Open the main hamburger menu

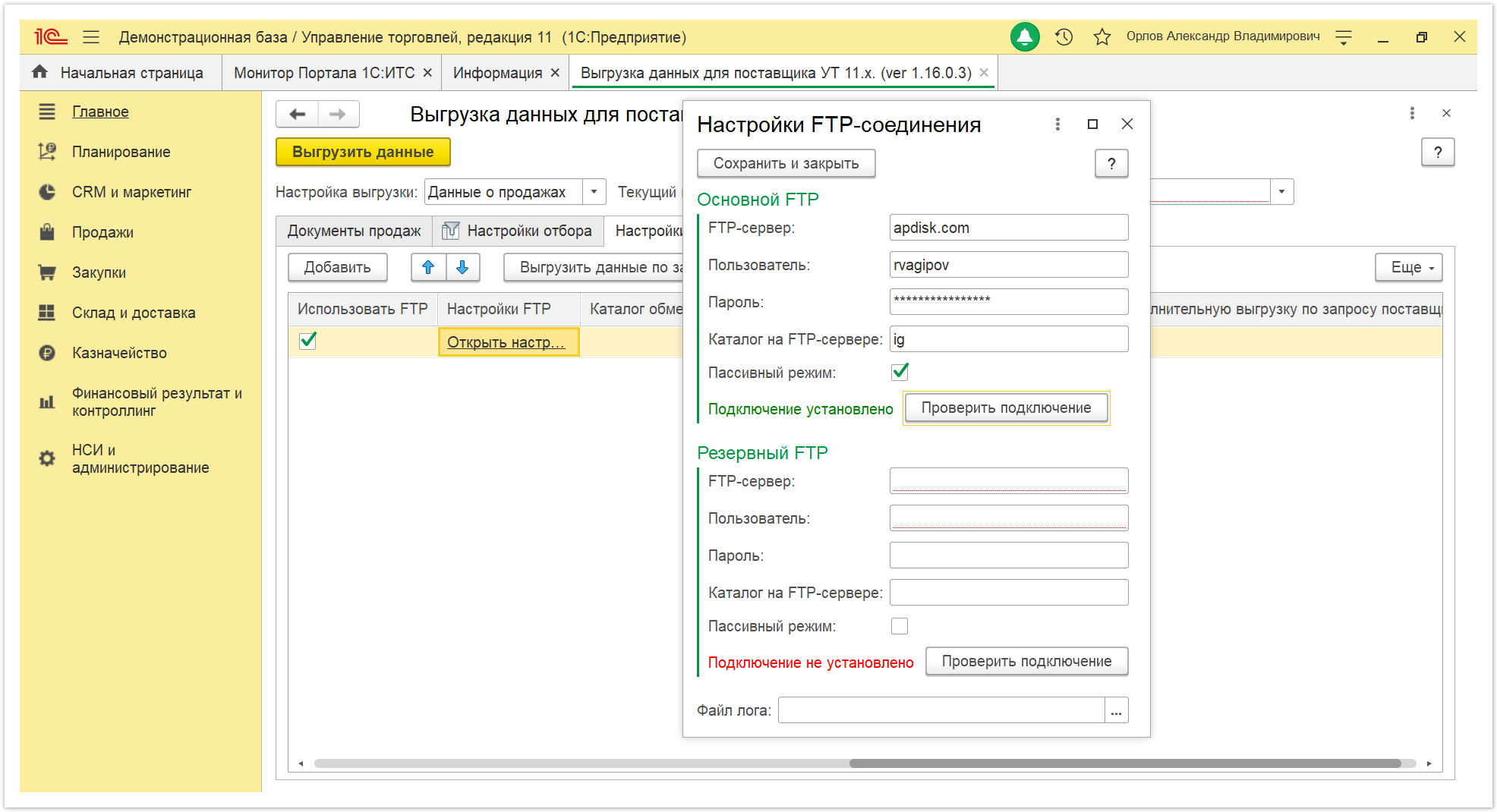[x=91, y=36]
